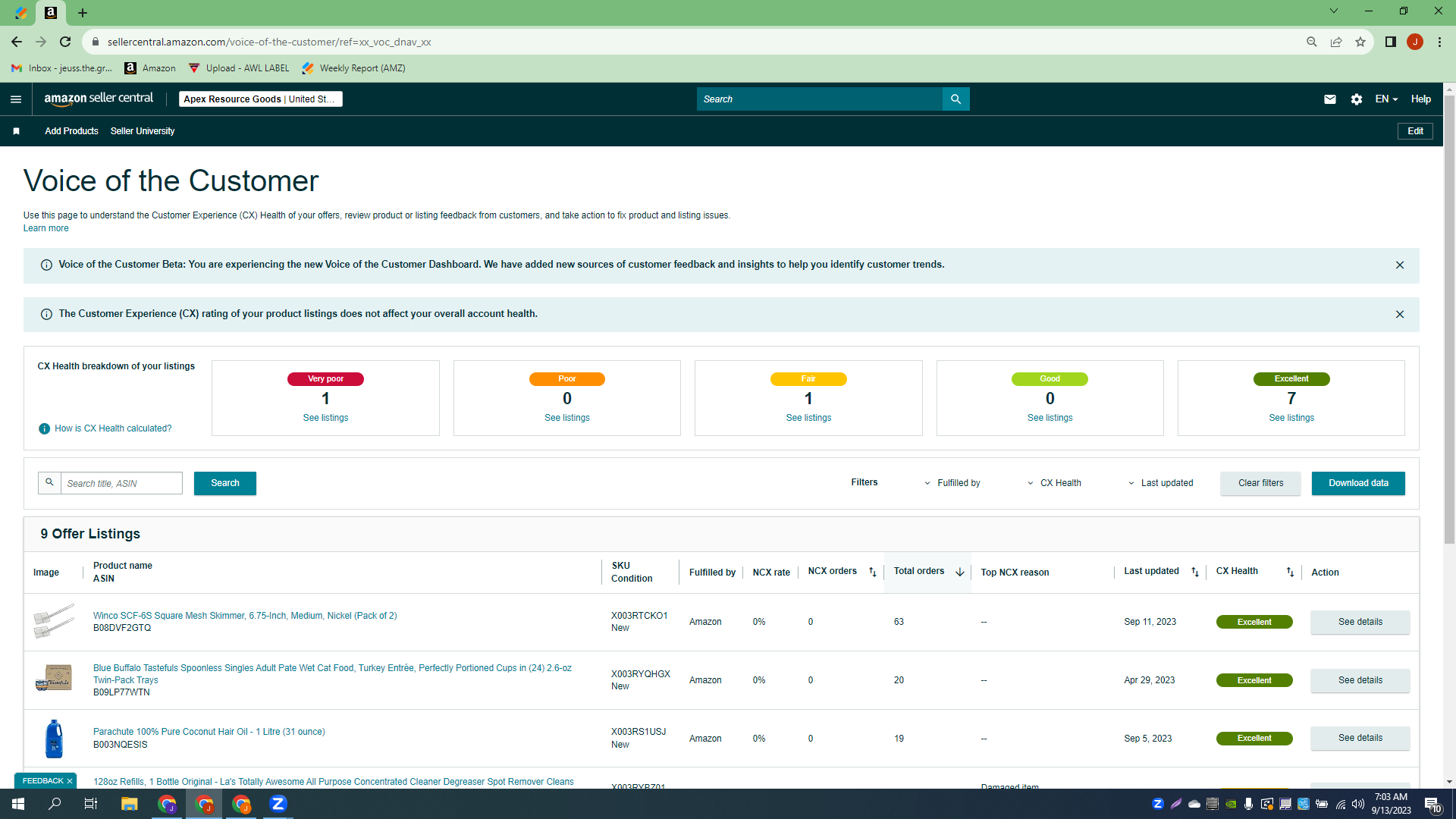Click the Search title, ASIN input field

point(121,484)
